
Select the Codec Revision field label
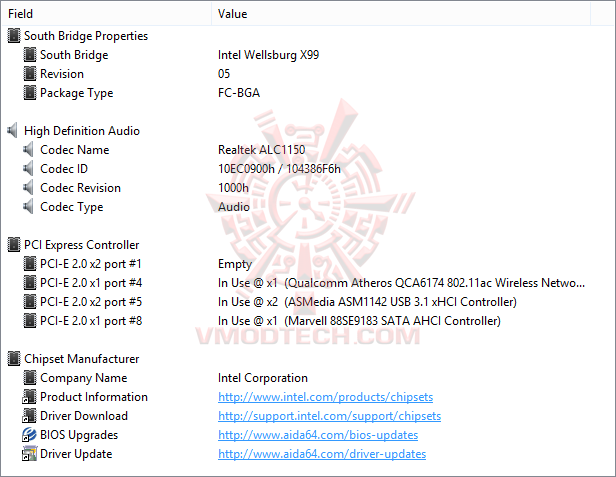[x=81, y=187]
